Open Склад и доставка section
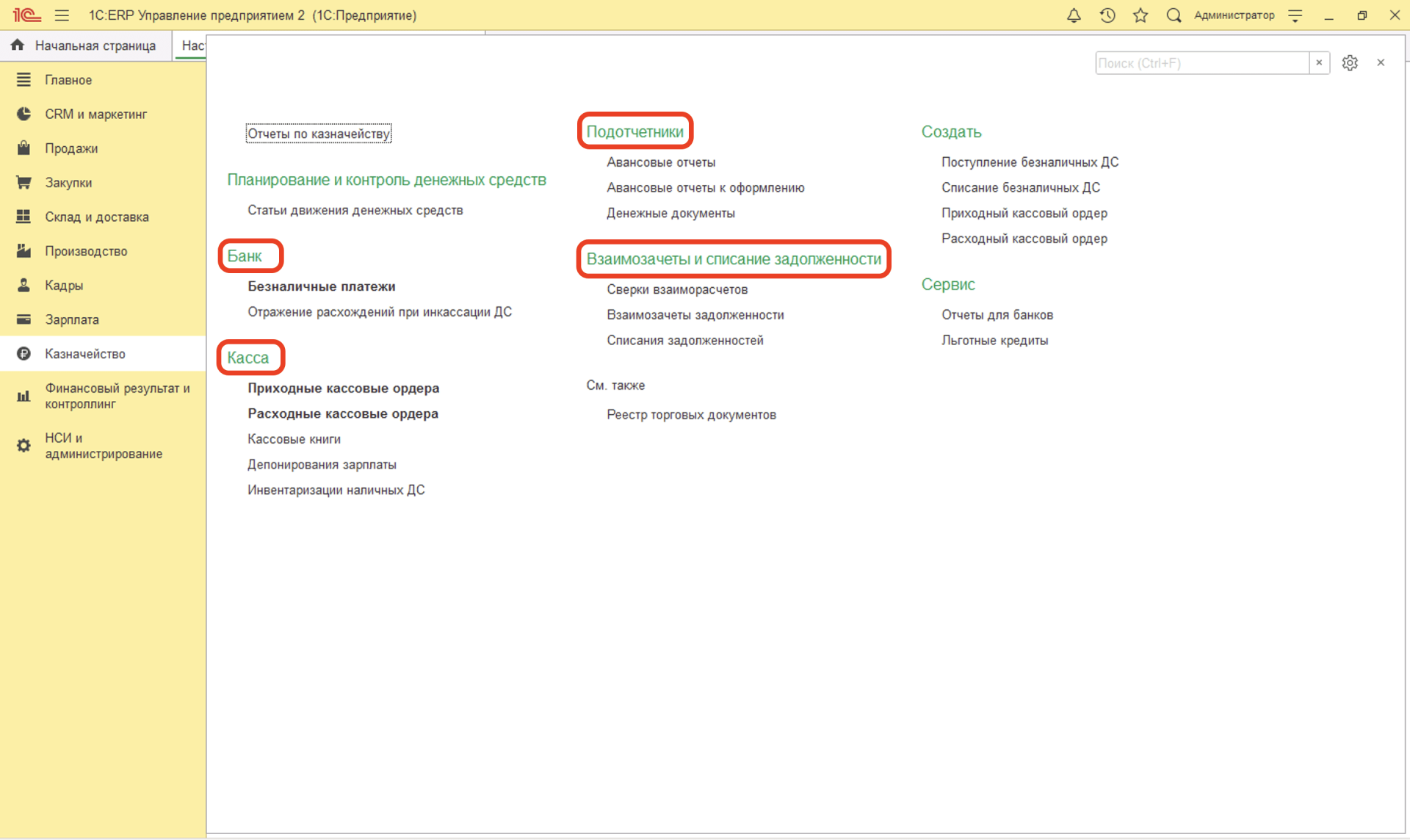1410x840 pixels. [x=96, y=217]
